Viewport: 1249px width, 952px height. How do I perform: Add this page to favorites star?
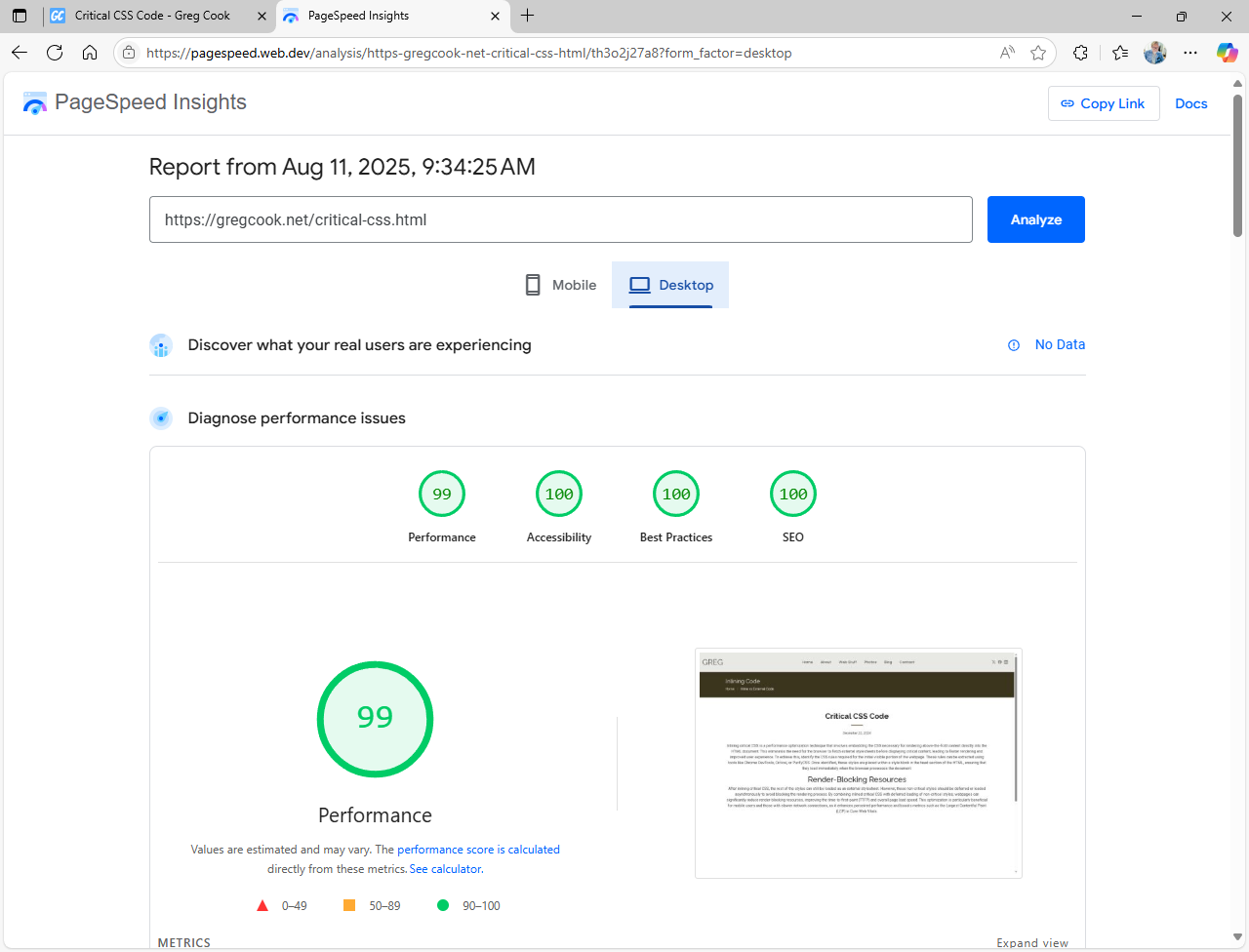[x=1038, y=53]
